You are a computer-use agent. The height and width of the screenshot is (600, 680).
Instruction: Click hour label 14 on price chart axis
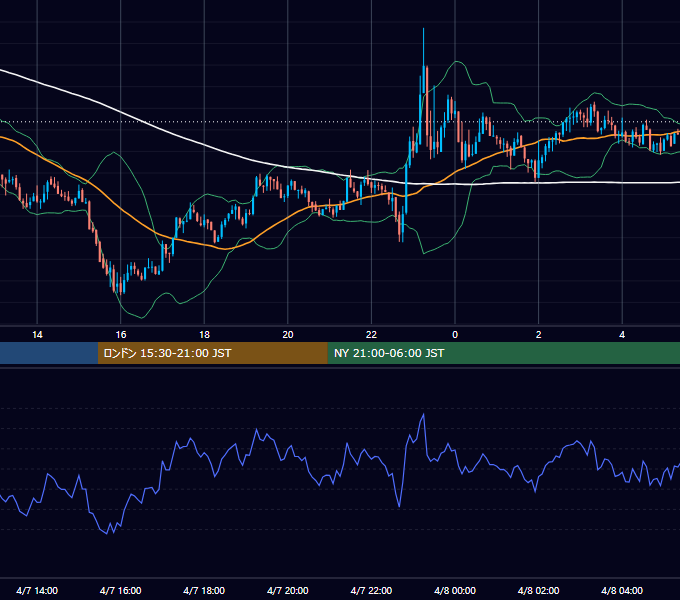(37, 335)
